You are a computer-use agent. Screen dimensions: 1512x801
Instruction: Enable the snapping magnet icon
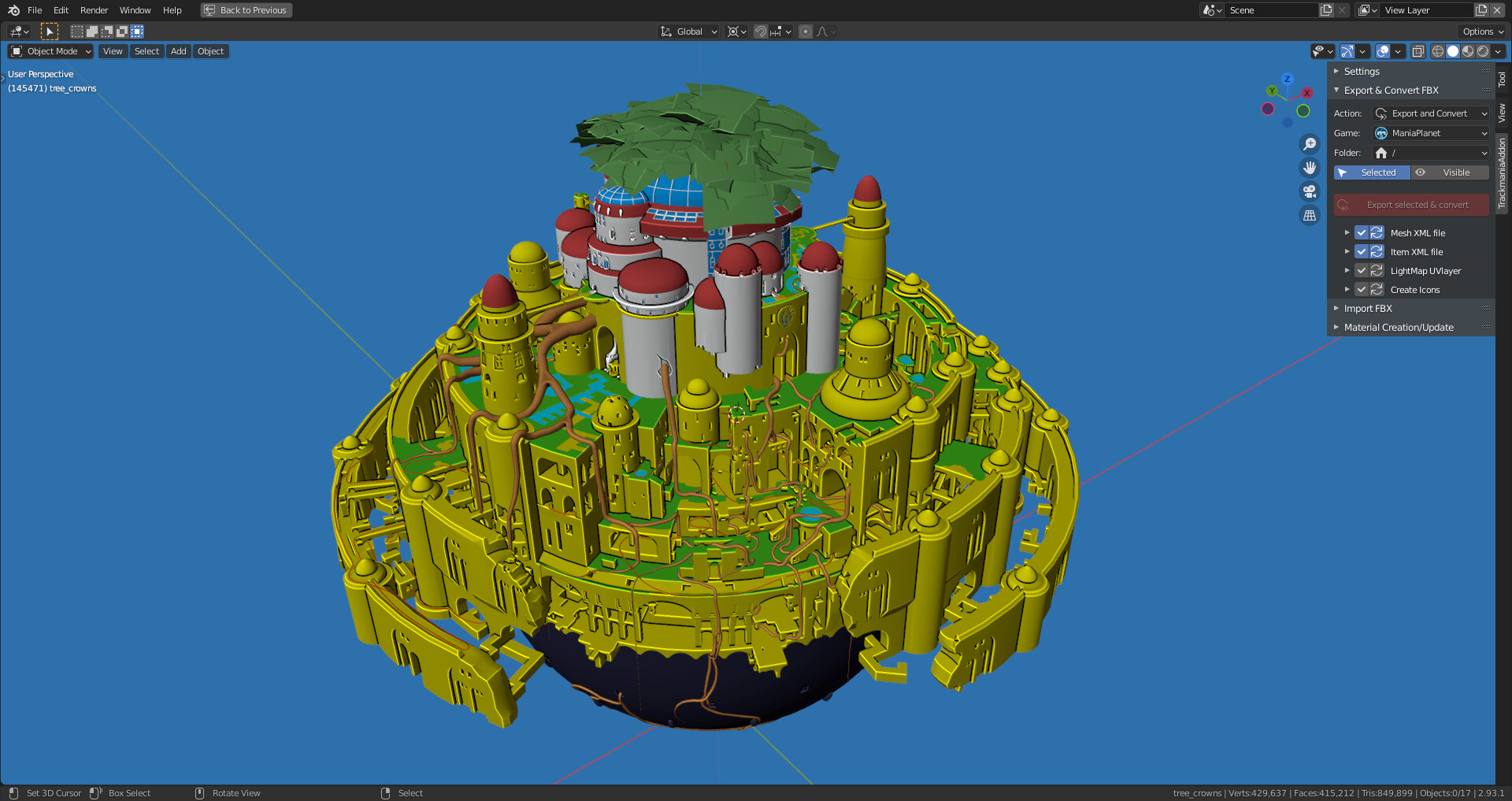click(761, 32)
